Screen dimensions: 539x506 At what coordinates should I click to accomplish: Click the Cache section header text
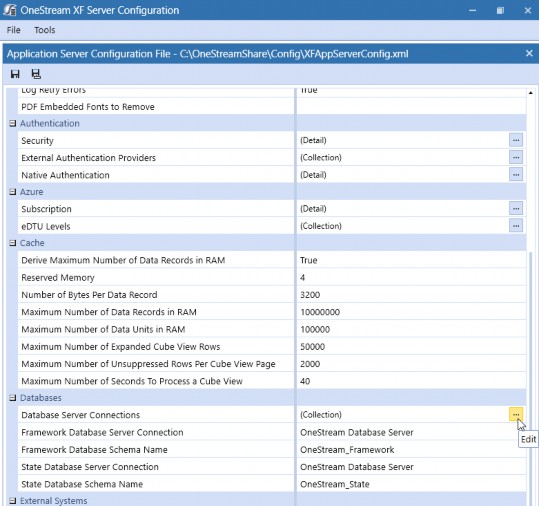[32, 243]
